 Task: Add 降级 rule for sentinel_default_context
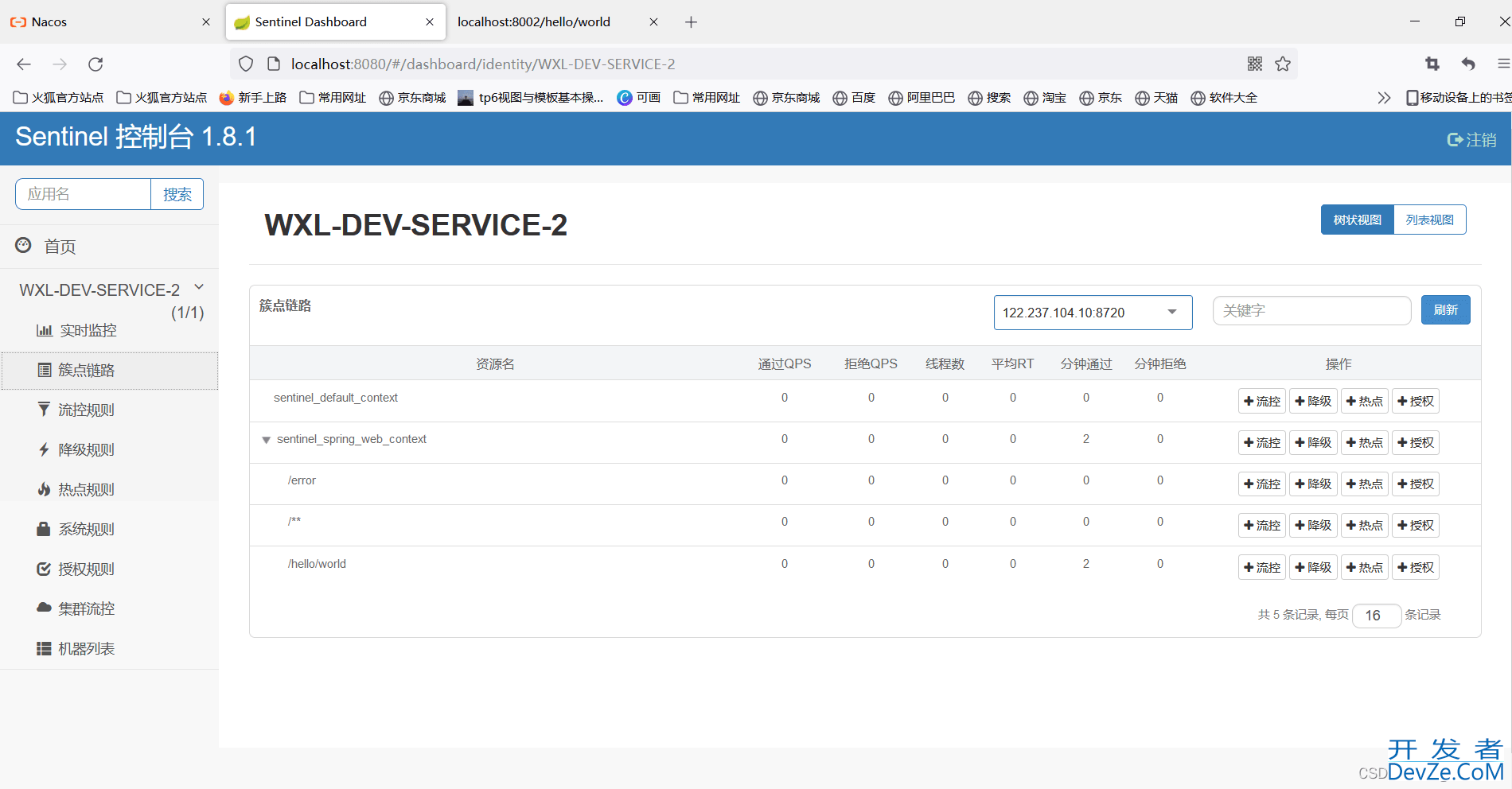1313,402
